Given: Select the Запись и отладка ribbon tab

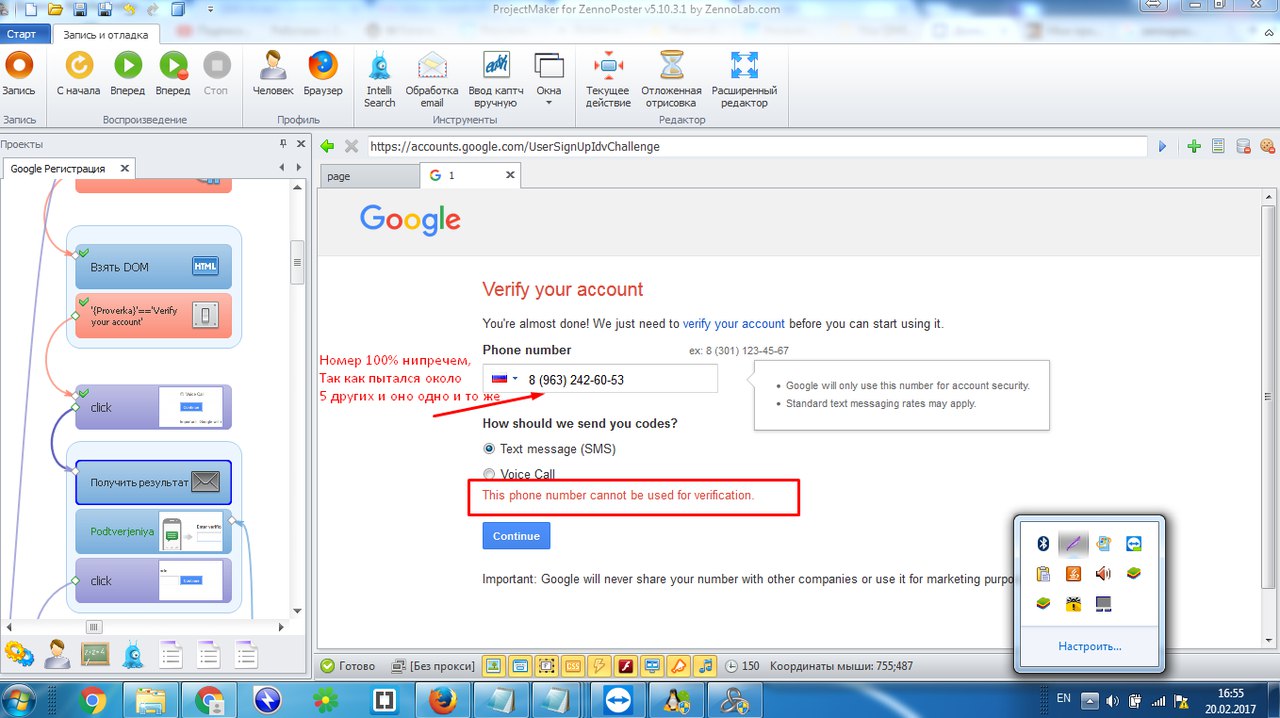Looking at the screenshot, I should [105, 34].
